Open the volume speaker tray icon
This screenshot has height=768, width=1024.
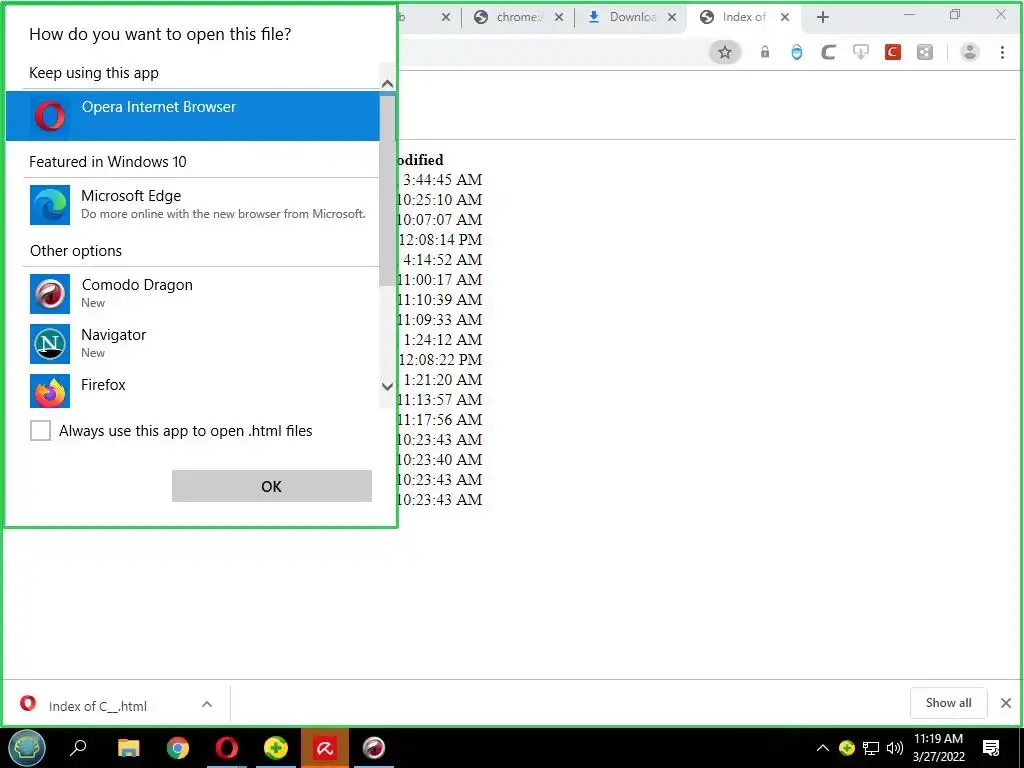[895, 748]
